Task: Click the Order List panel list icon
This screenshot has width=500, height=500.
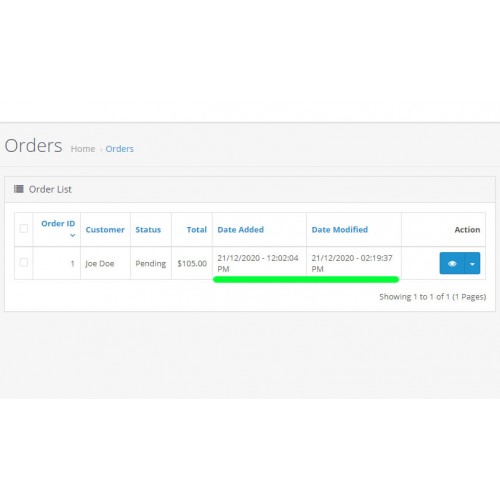Action: pos(19,189)
